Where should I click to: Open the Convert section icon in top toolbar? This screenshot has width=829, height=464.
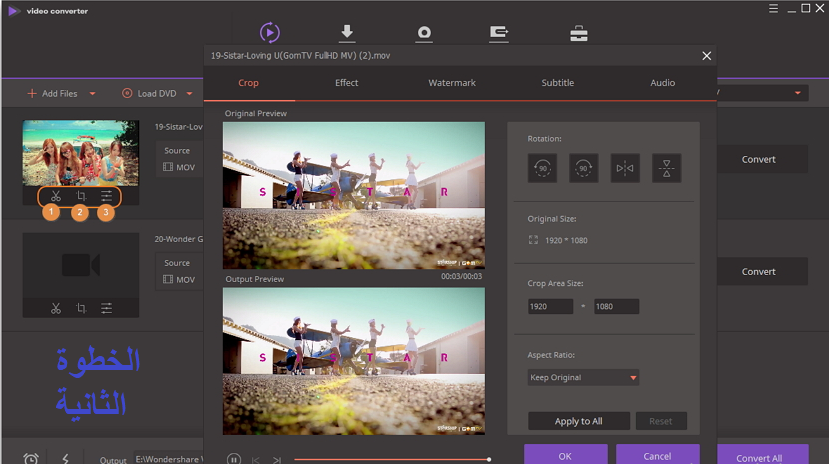click(270, 33)
